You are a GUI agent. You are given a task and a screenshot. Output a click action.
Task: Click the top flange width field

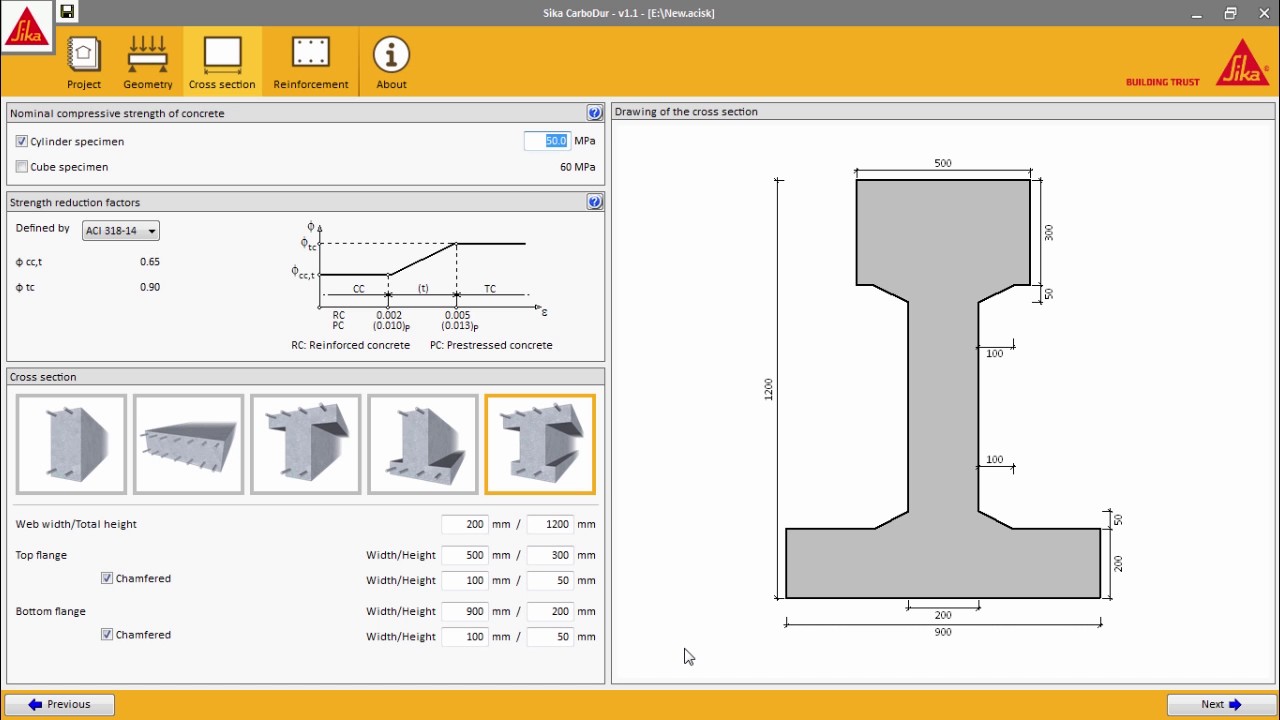(464, 555)
